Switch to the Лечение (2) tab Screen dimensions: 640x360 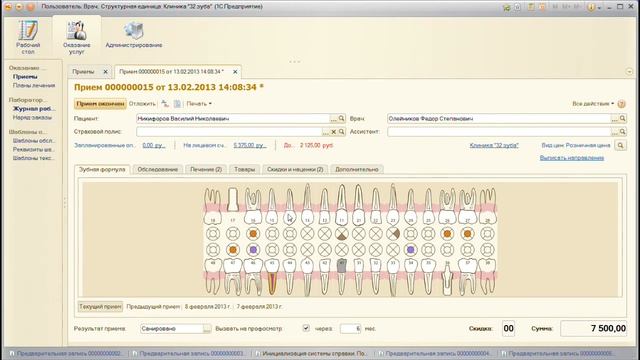tap(206, 169)
